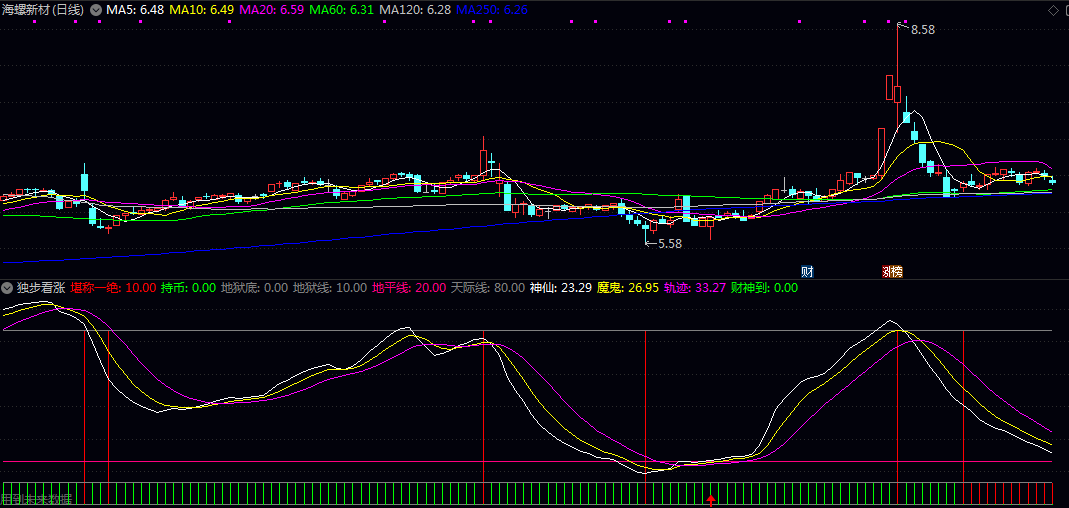
Task: Click the 财神到 indicator value label
Action: click(765, 288)
